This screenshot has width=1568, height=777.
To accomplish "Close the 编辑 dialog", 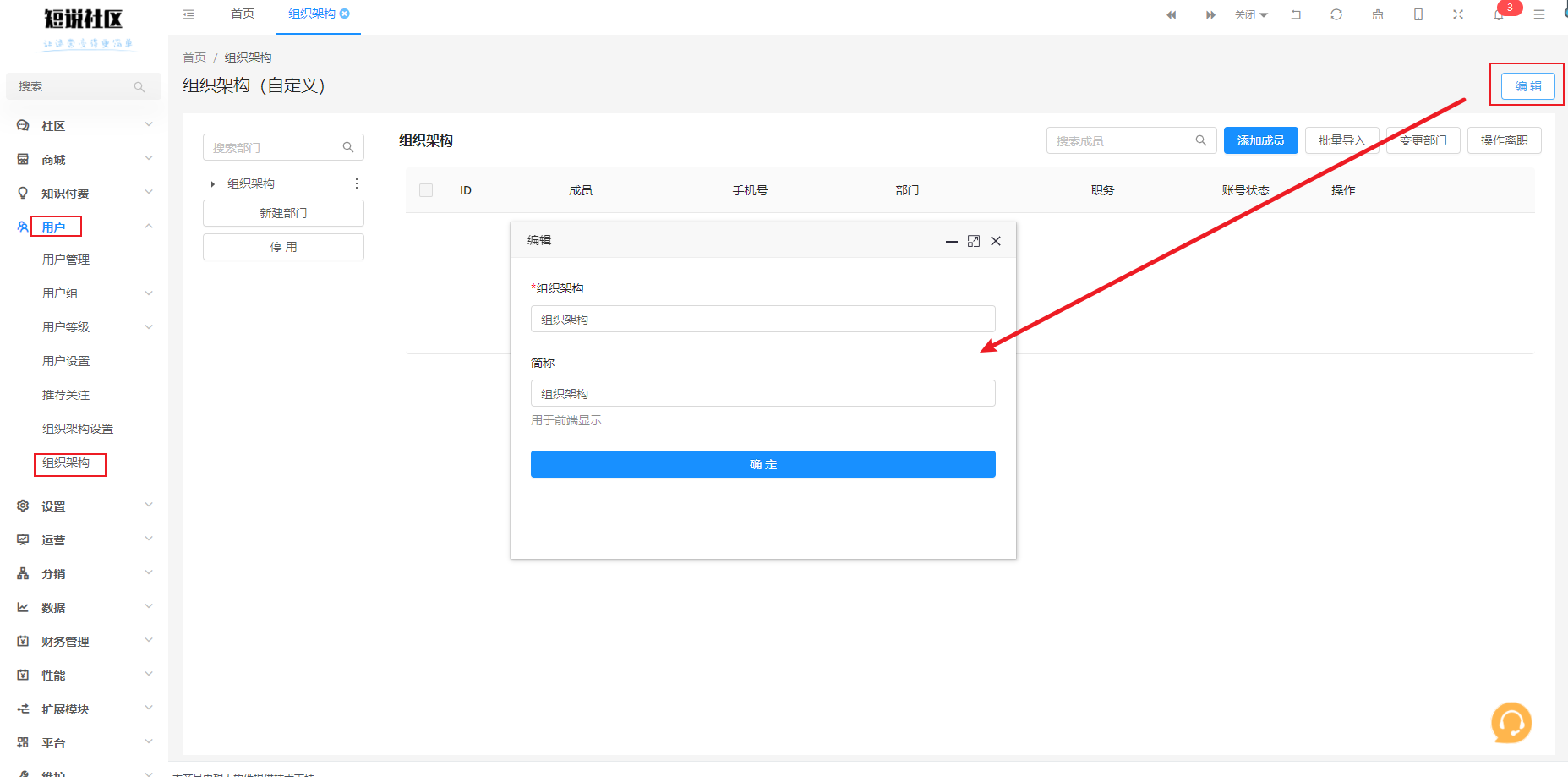I will click(x=996, y=241).
